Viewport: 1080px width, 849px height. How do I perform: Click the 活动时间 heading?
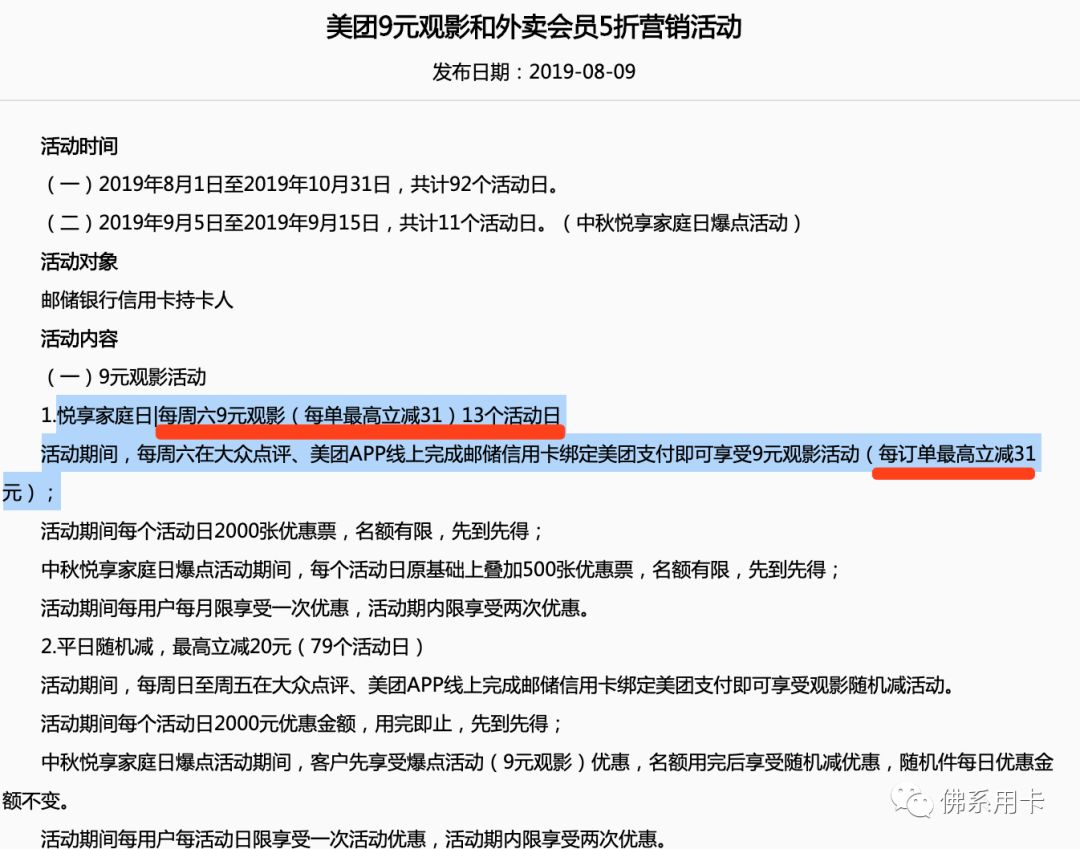coord(79,146)
